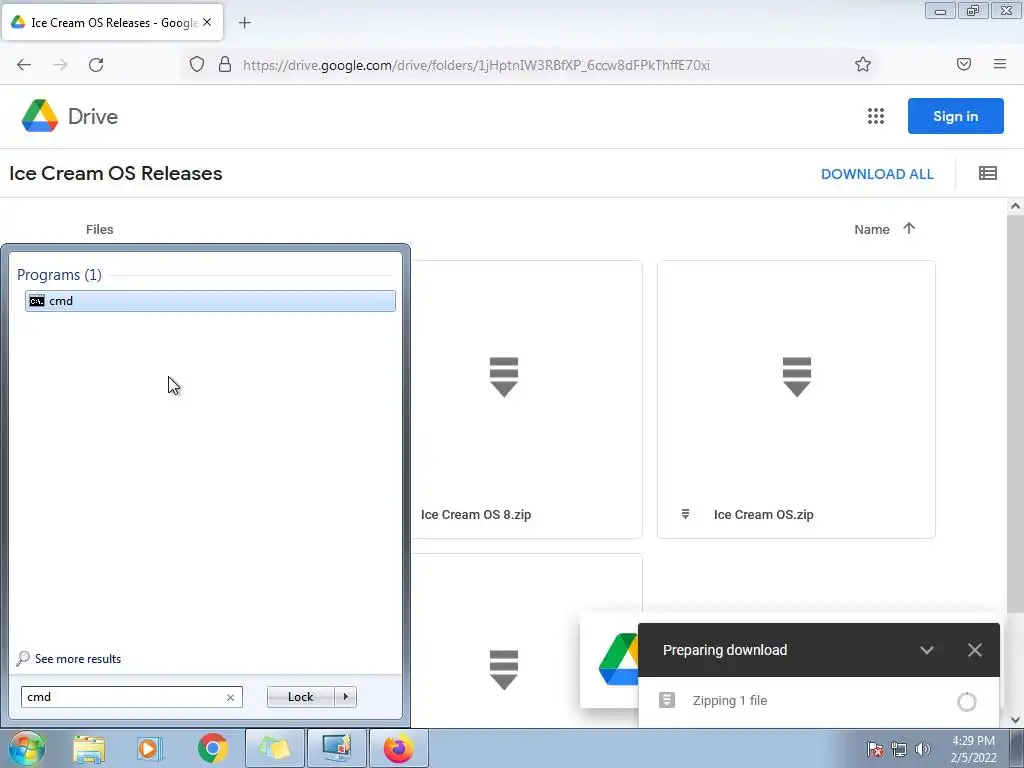Click the Sign in button
The height and width of the screenshot is (768, 1024).
(955, 116)
